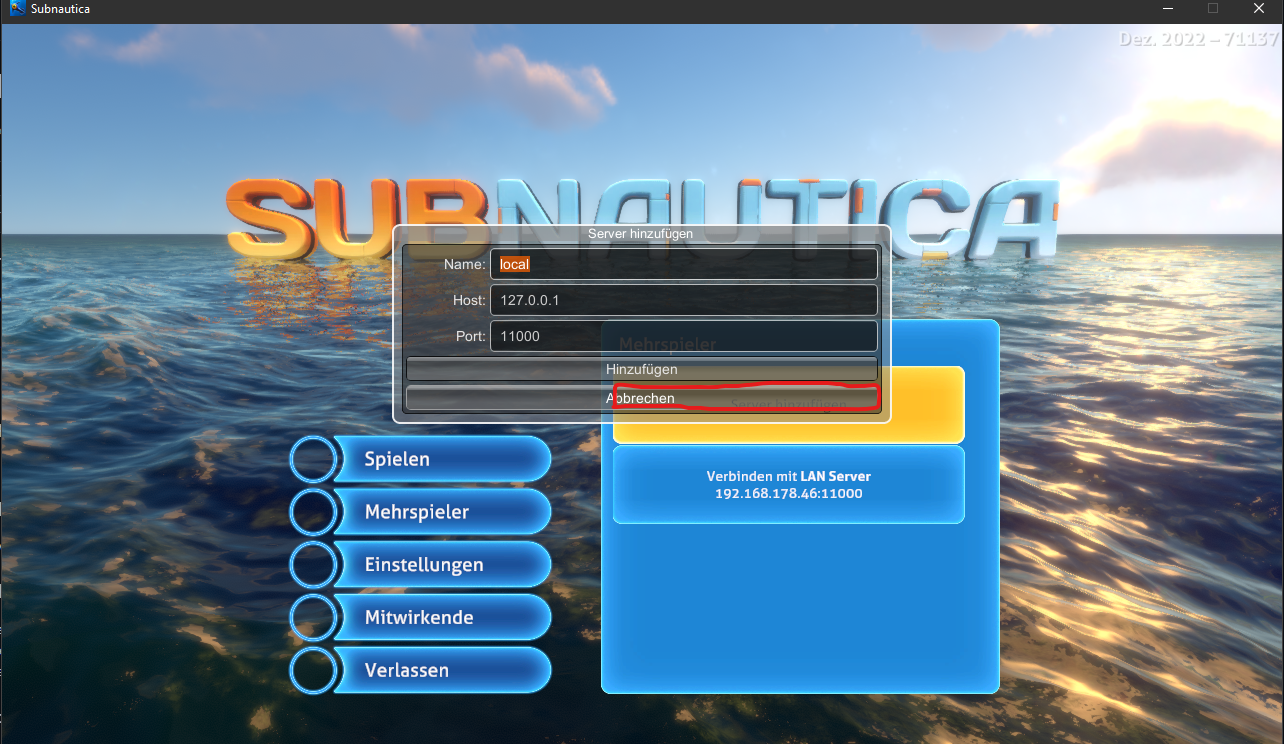Focus the Port field showing 11000

coord(683,336)
